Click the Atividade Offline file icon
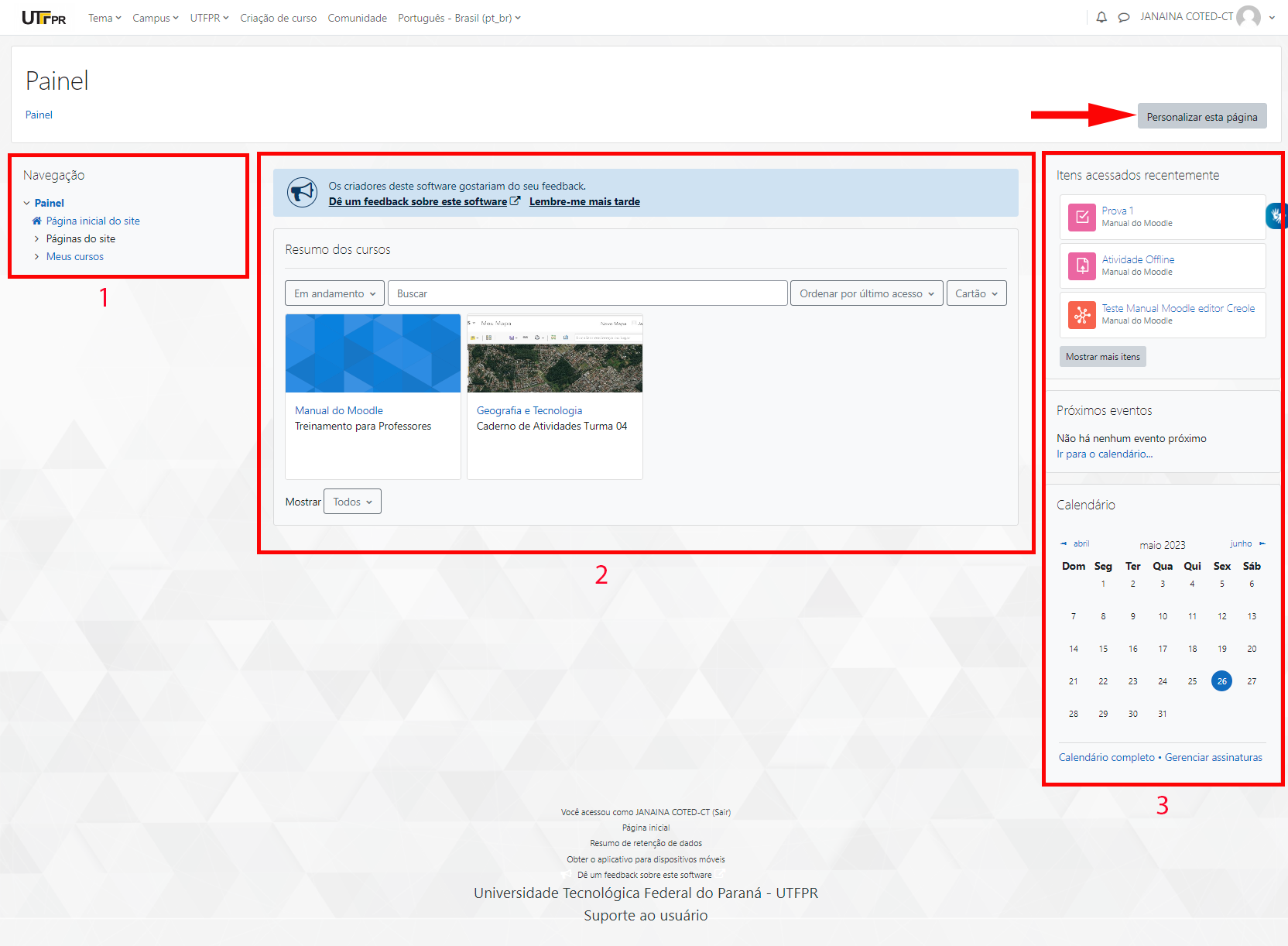The height and width of the screenshot is (946, 1288). coord(1081,266)
